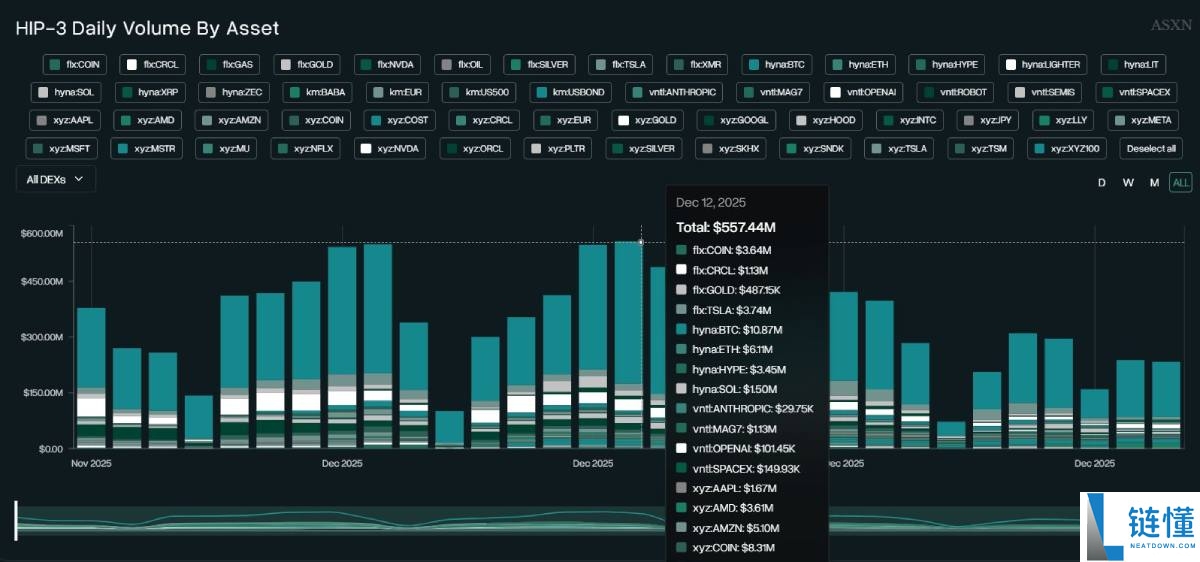The width and height of the screenshot is (1200, 562).
Task: Toggle the km:USBOND legend series
Action: point(571,93)
